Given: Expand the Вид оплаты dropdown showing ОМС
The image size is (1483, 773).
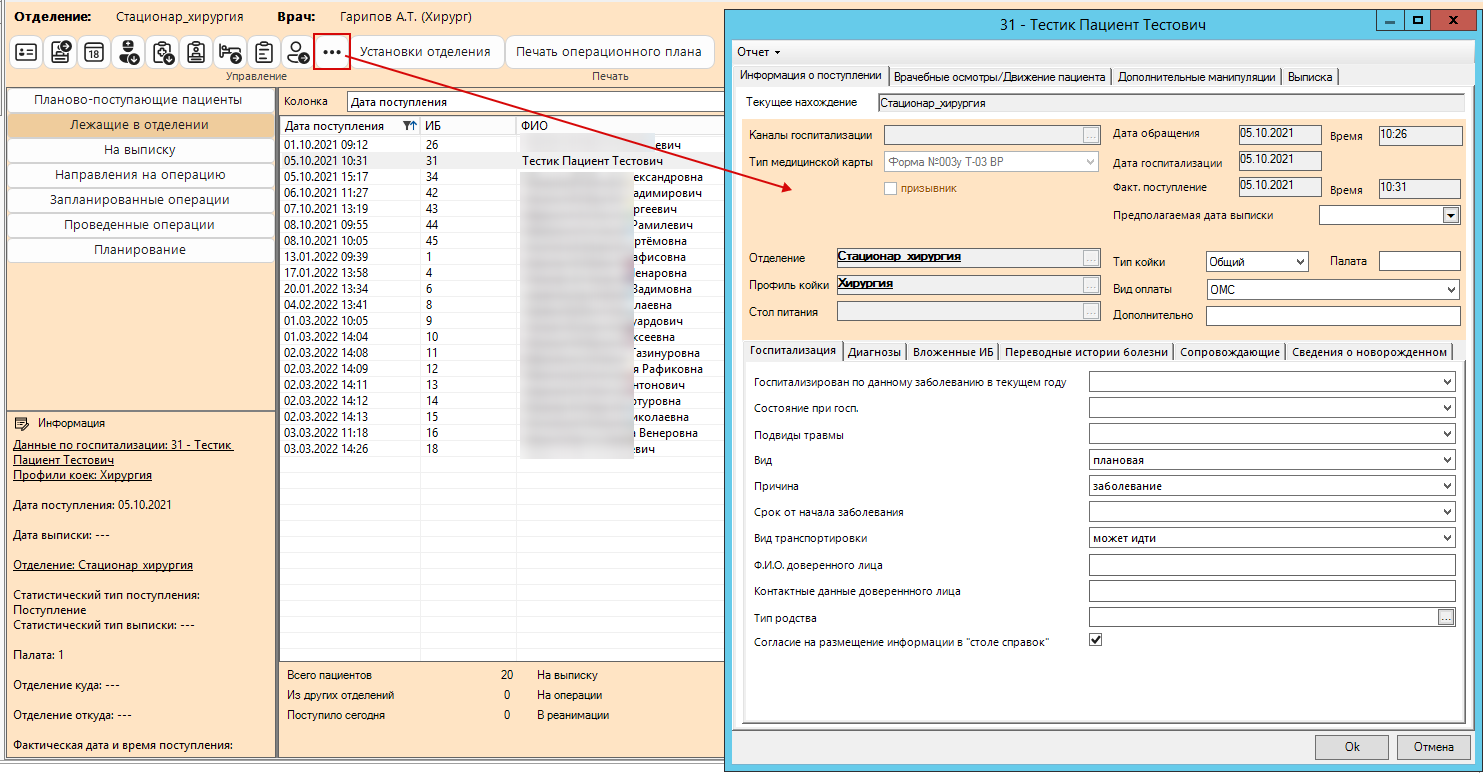Looking at the screenshot, I should (x=1451, y=290).
